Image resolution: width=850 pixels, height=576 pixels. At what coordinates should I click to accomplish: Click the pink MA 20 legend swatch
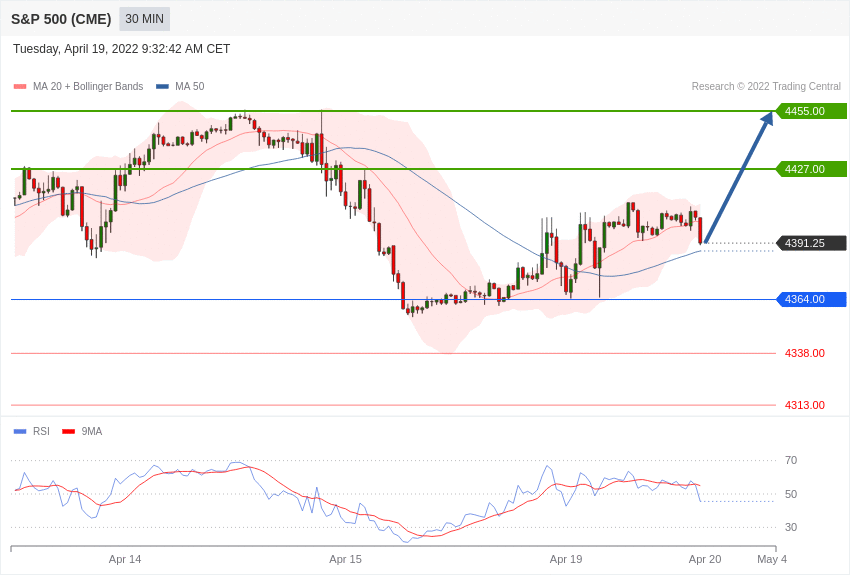[x=20, y=86]
